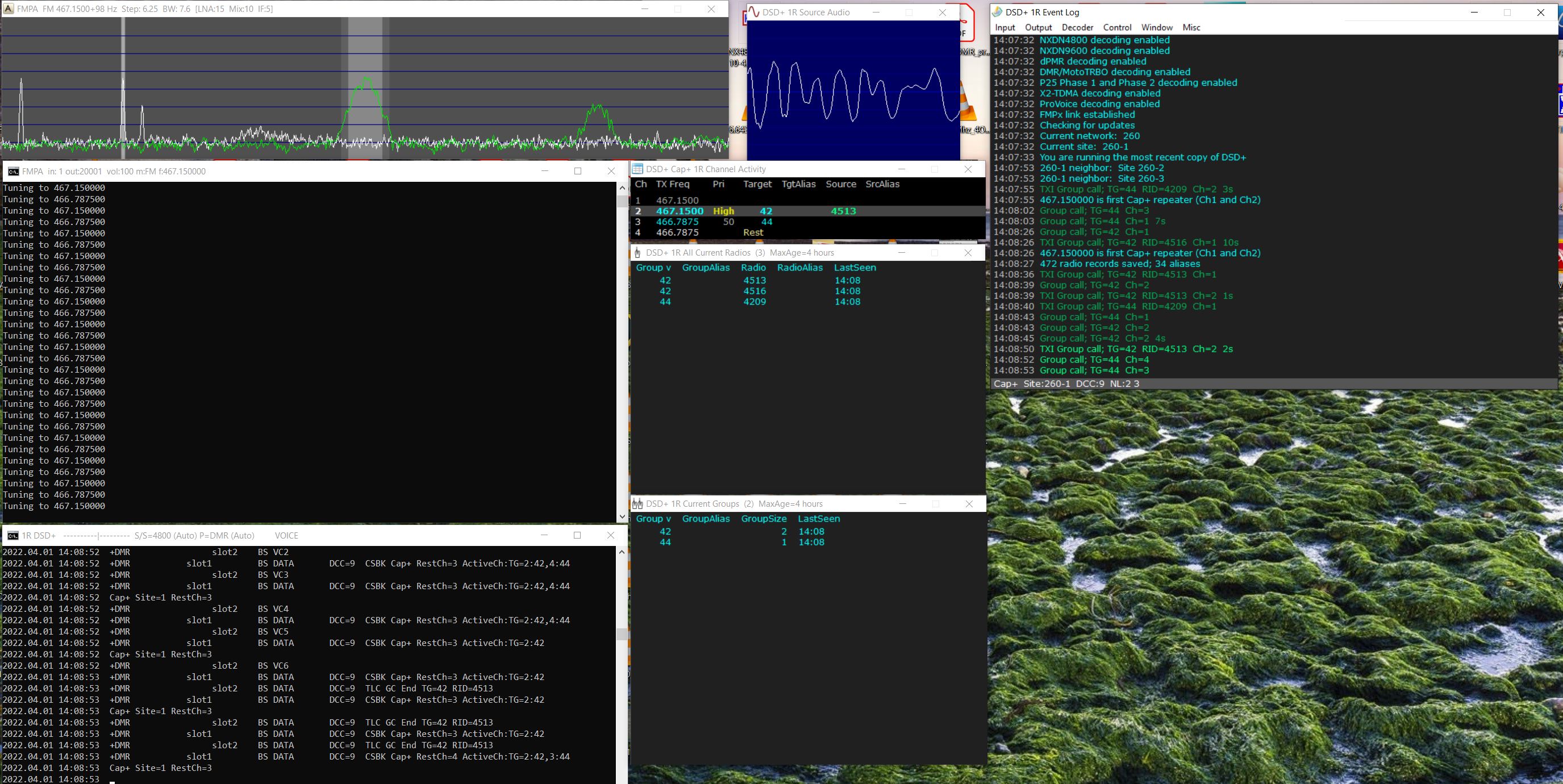Click the FMPA console window icon

pyautogui.click(x=12, y=171)
